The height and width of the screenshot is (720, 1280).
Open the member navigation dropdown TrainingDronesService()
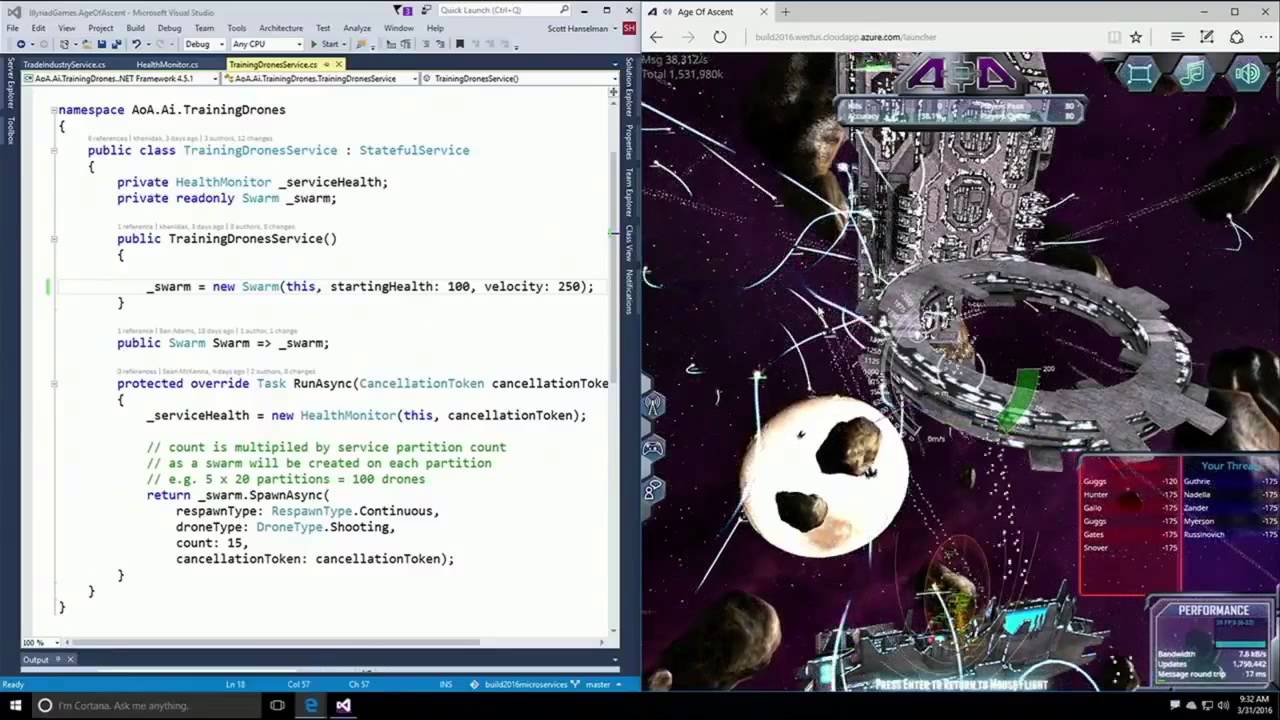pos(521,78)
